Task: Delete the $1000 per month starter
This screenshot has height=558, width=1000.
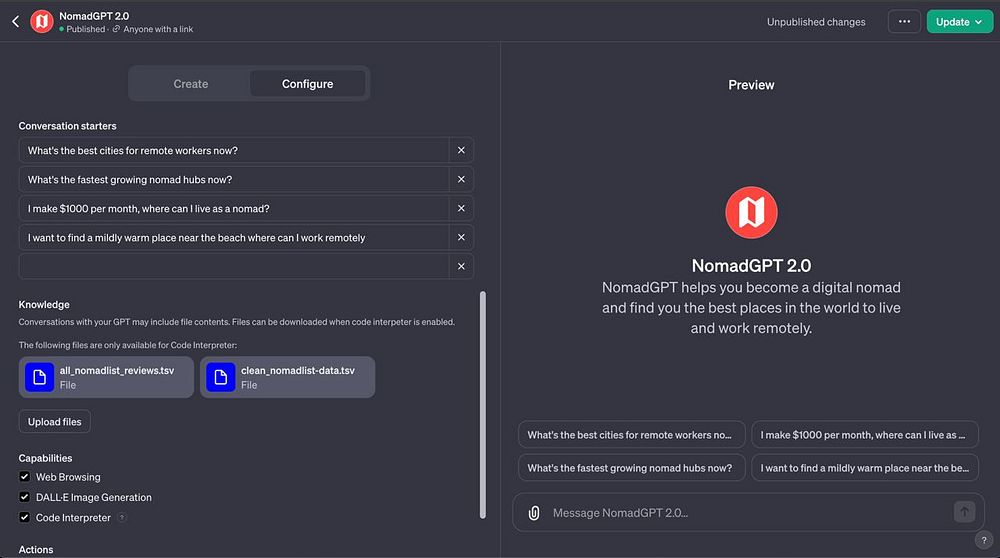Action: coord(461,209)
